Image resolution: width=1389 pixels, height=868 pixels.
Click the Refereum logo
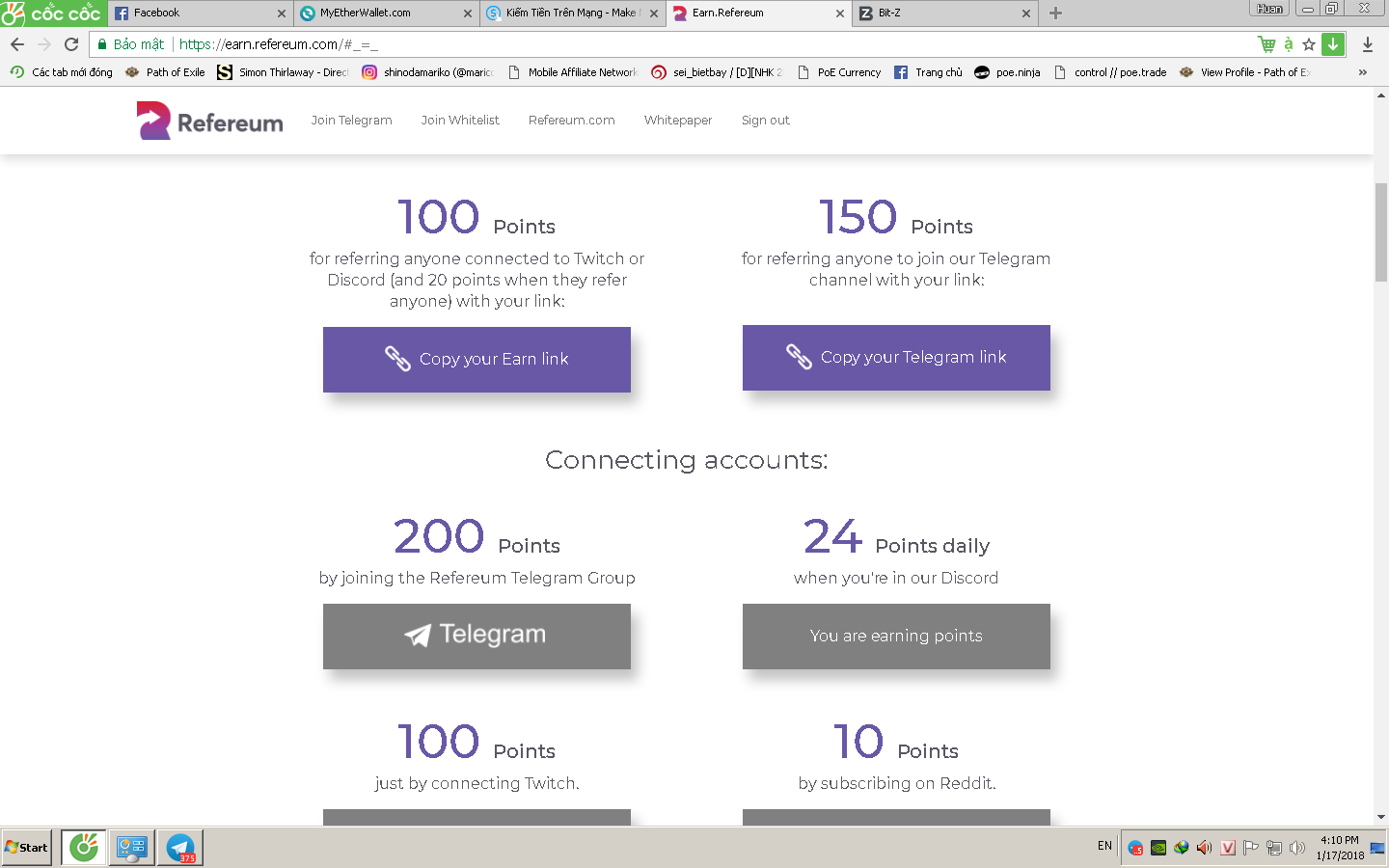point(210,121)
